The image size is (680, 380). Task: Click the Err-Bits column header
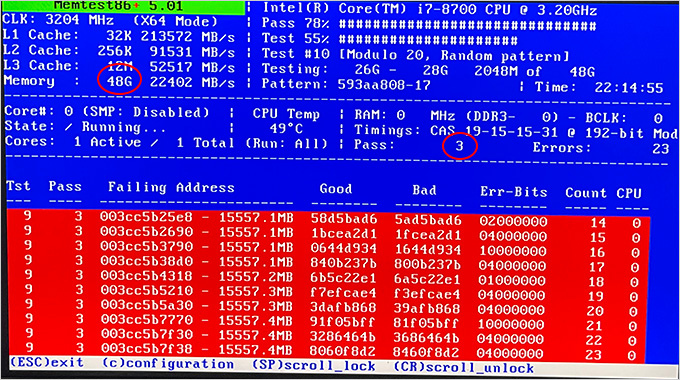(x=513, y=192)
